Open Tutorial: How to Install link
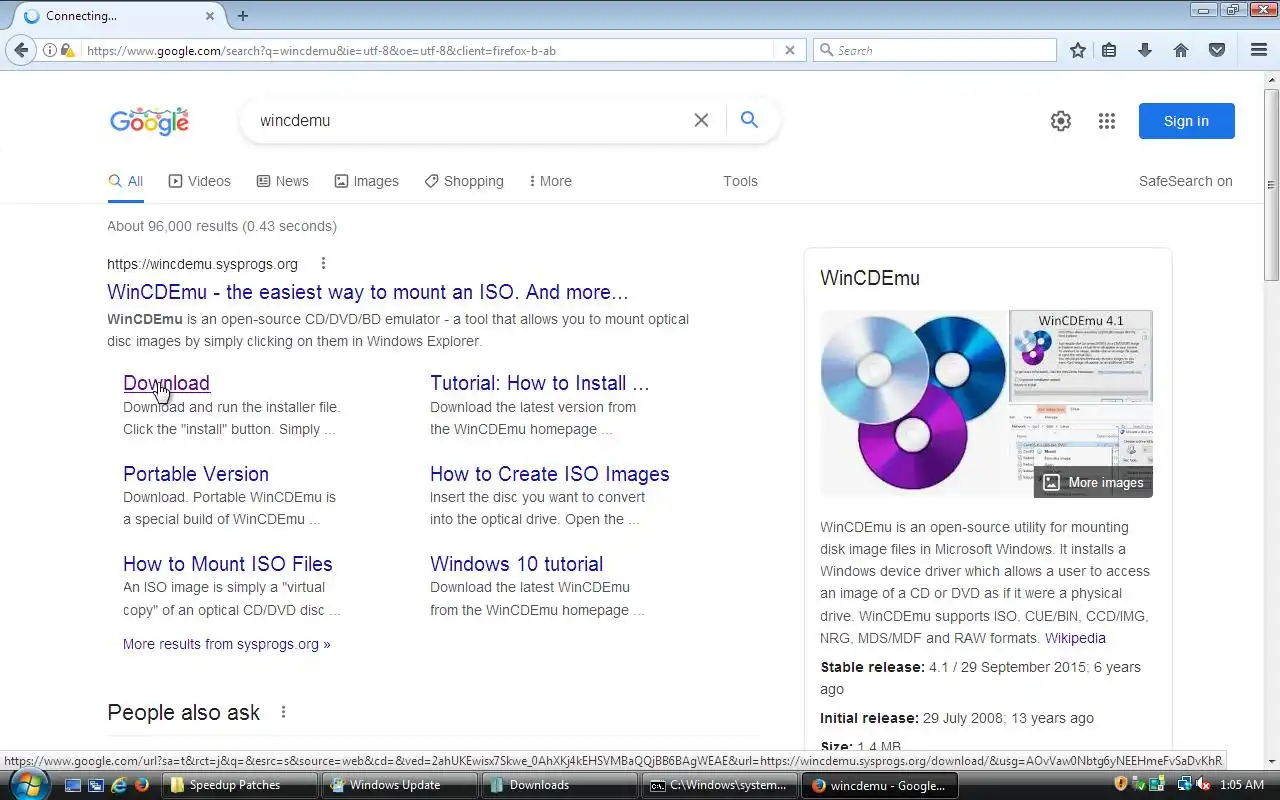The image size is (1280, 800). (540, 383)
